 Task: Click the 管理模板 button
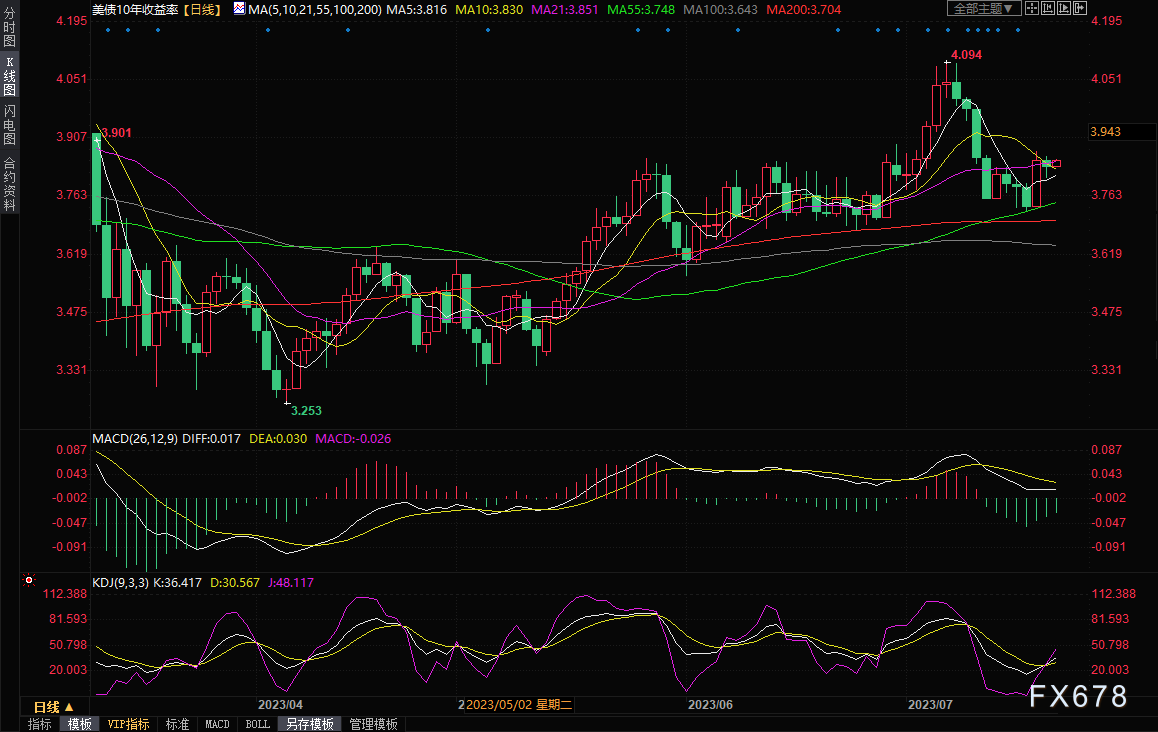point(374,725)
